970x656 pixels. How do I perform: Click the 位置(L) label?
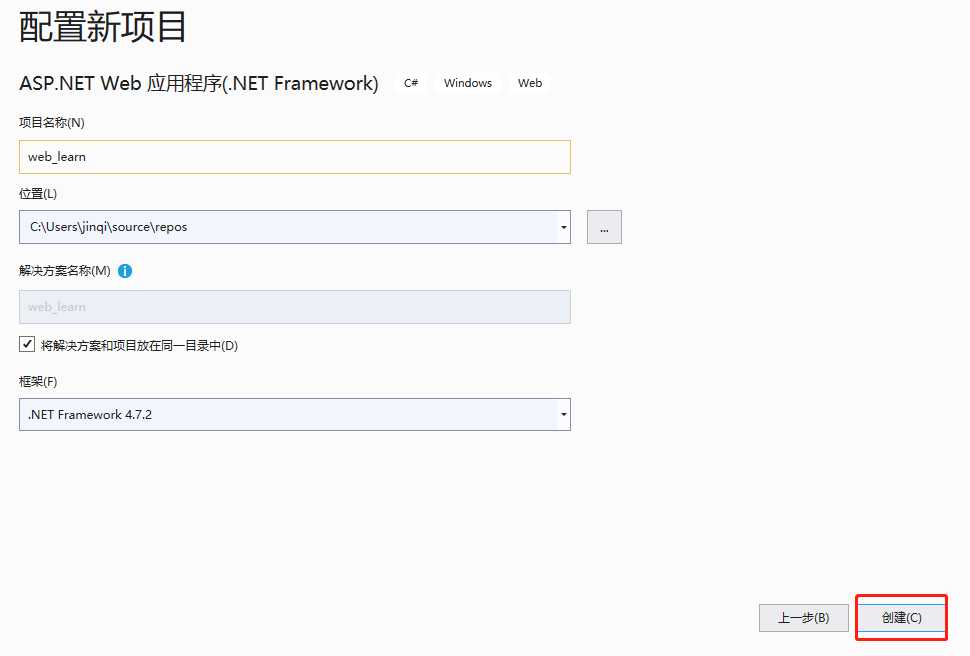point(38,194)
